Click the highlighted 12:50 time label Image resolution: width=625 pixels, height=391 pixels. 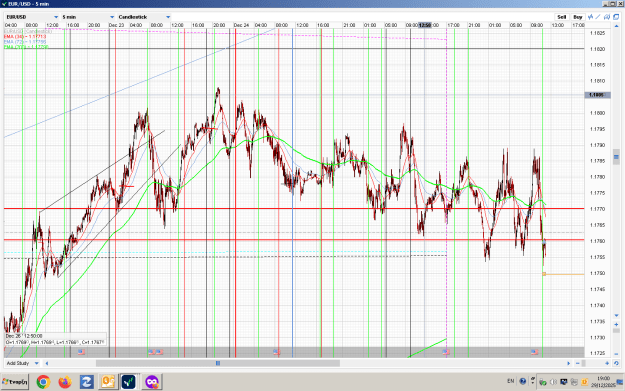[425, 25]
